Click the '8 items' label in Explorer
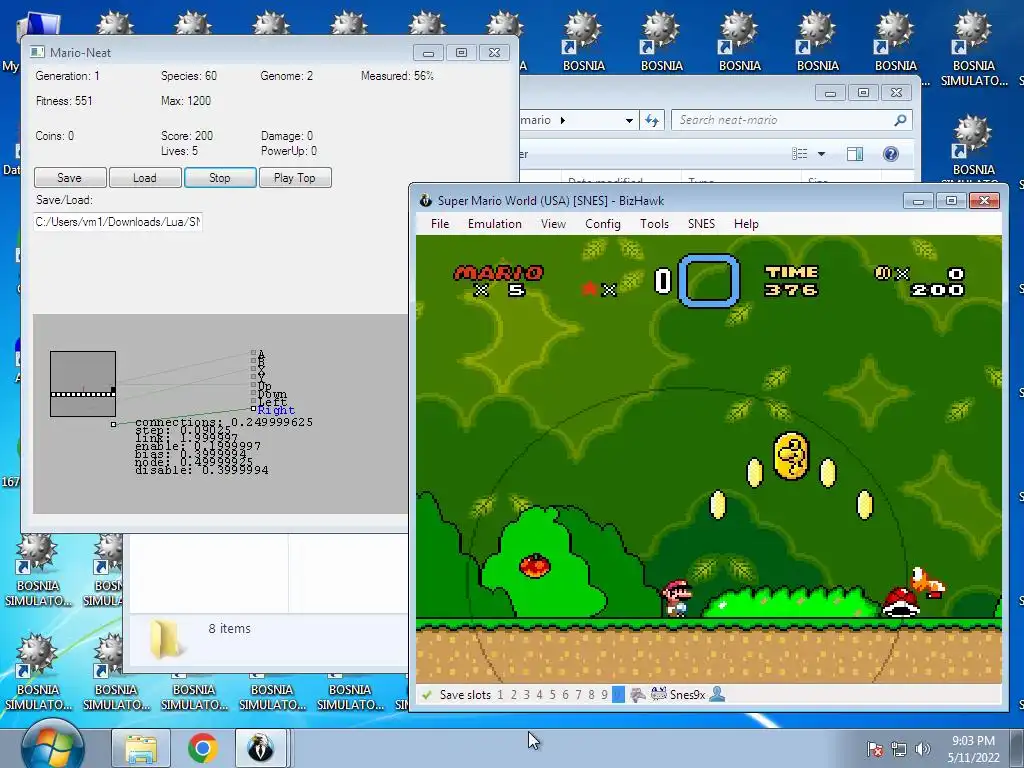This screenshot has height=768, width=1024. pyautogui.click(x=229, y=628)
